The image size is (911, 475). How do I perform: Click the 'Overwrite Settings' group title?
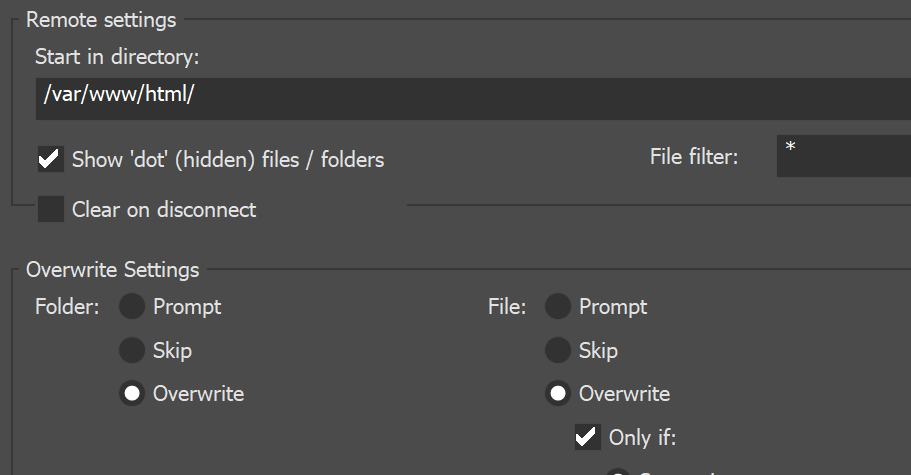coord(113,270)
